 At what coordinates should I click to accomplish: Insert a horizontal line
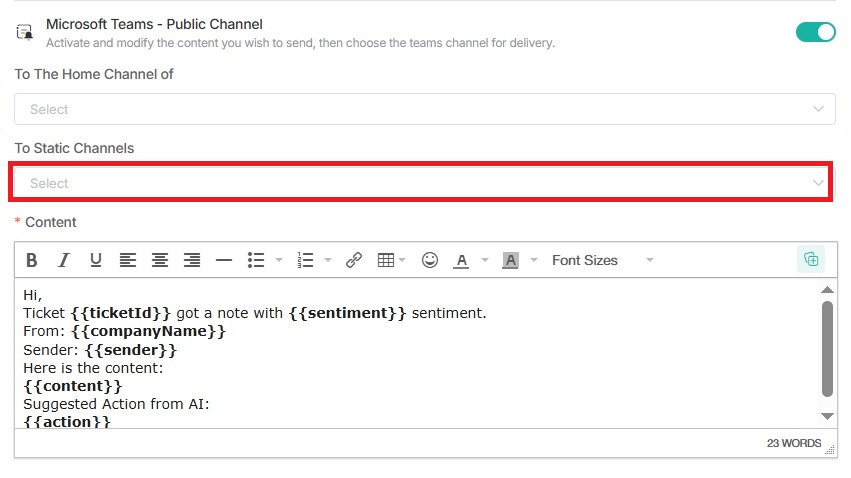(x=224, y=260)
